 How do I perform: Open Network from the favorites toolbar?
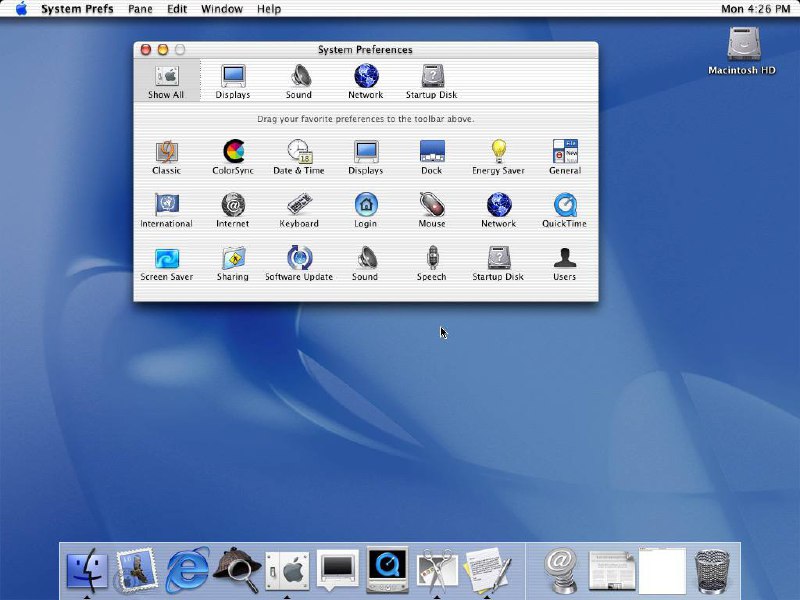[x=366, y=81]
